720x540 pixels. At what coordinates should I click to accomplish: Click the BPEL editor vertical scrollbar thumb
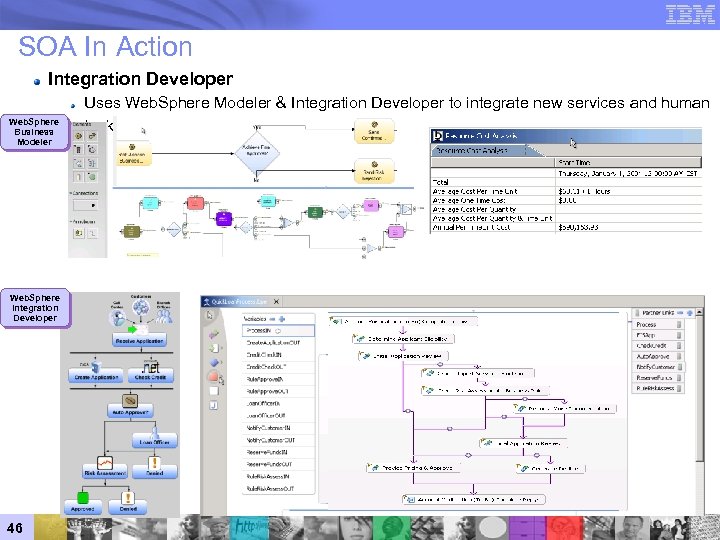coord(699,388)
